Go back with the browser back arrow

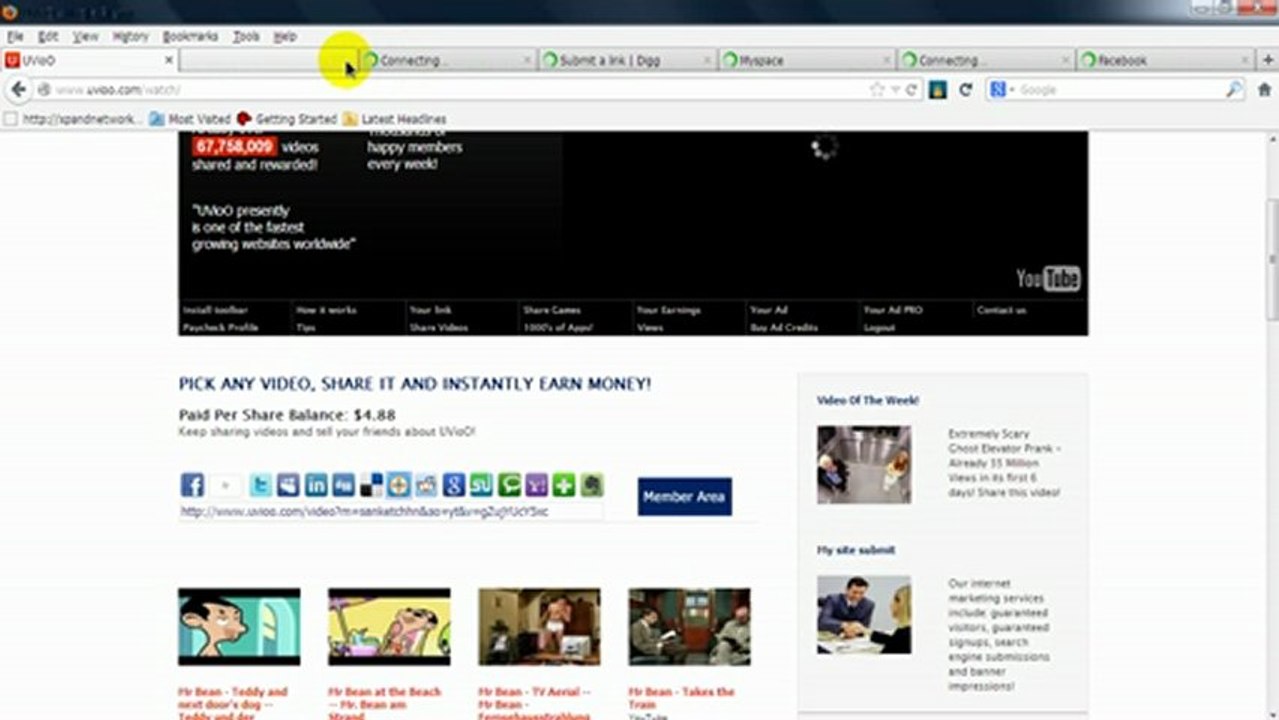[x=18, y=89]
